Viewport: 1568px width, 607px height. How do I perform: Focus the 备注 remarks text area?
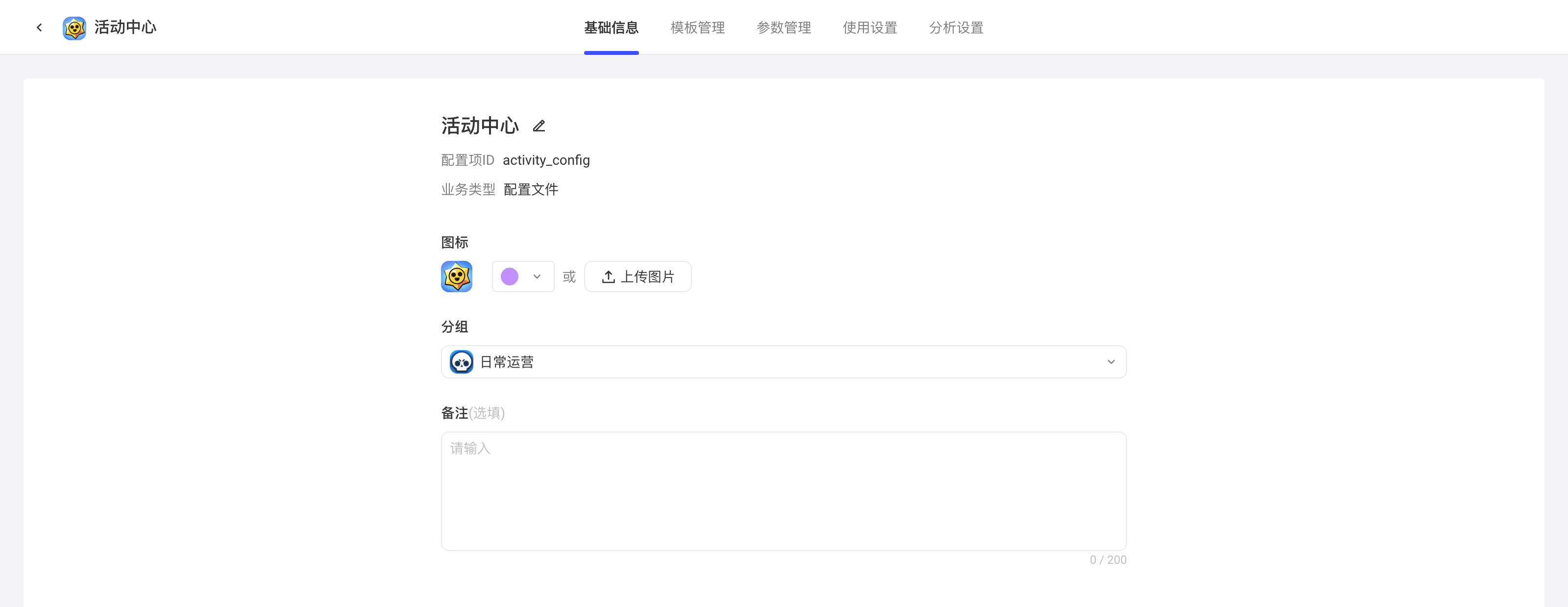(784, 491)
